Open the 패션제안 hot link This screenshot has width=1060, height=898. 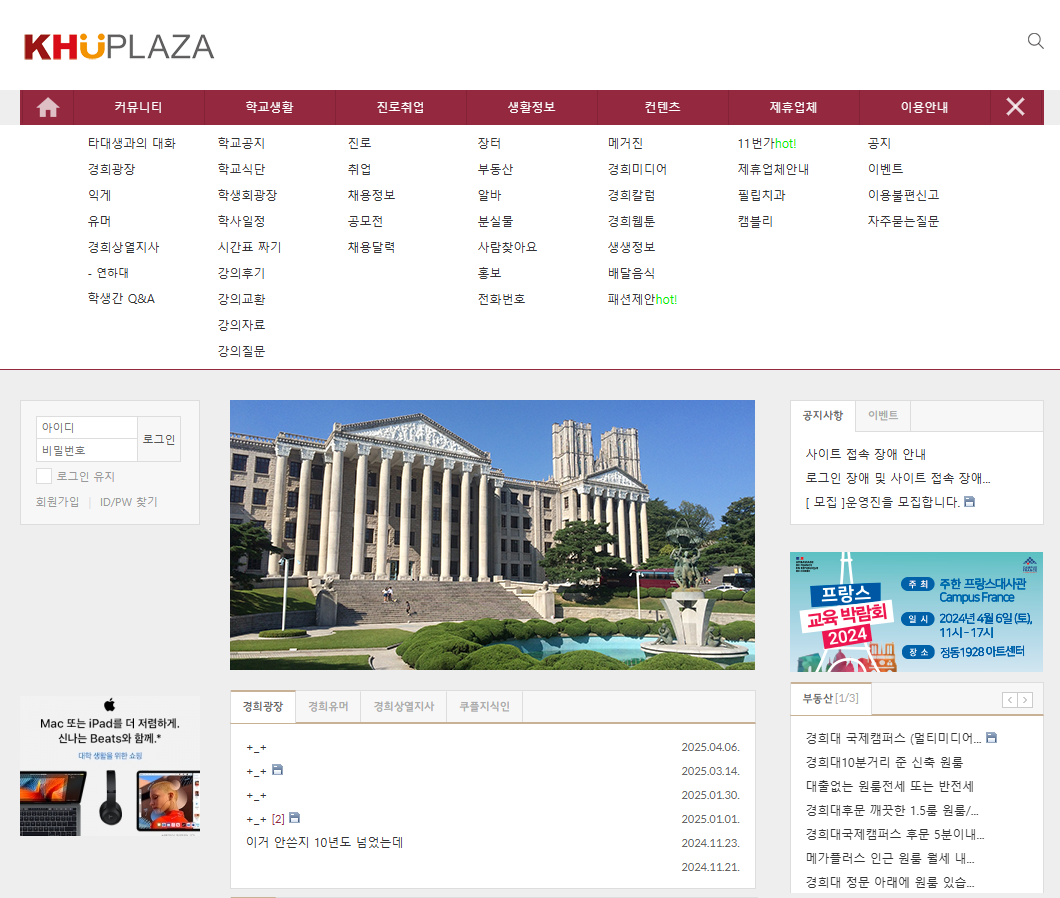643,298
